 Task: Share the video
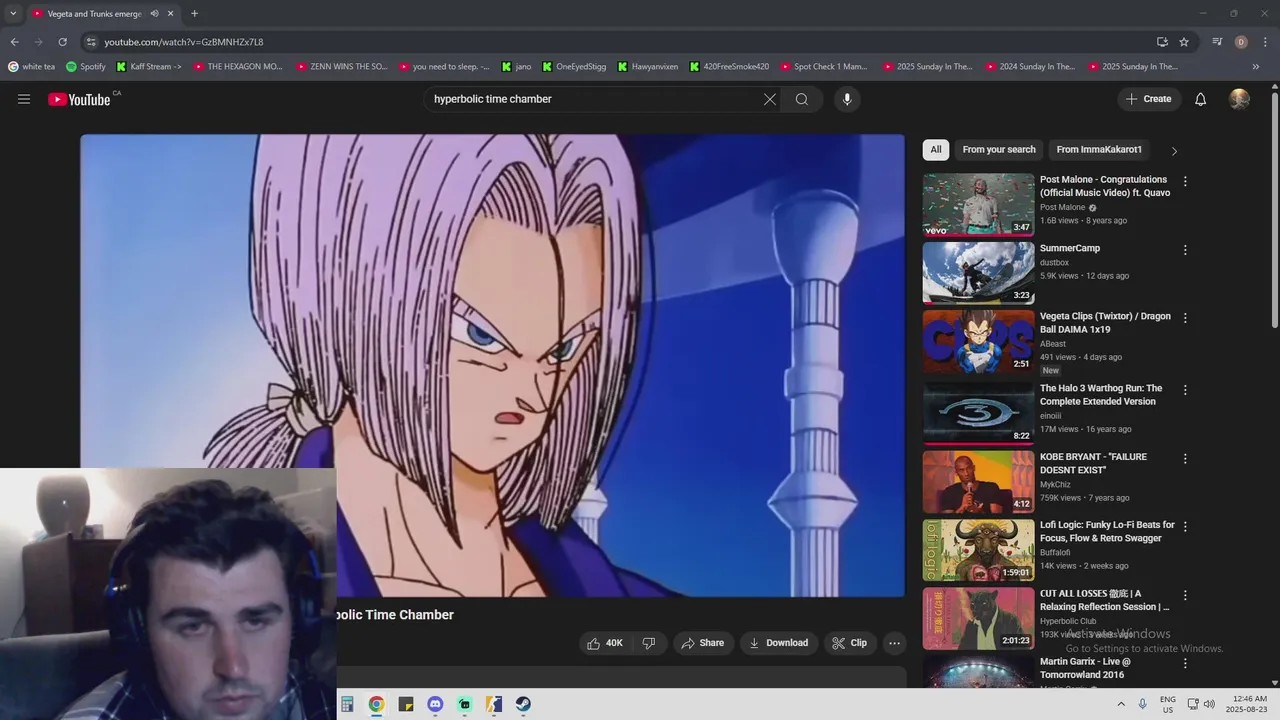(702, 643)
